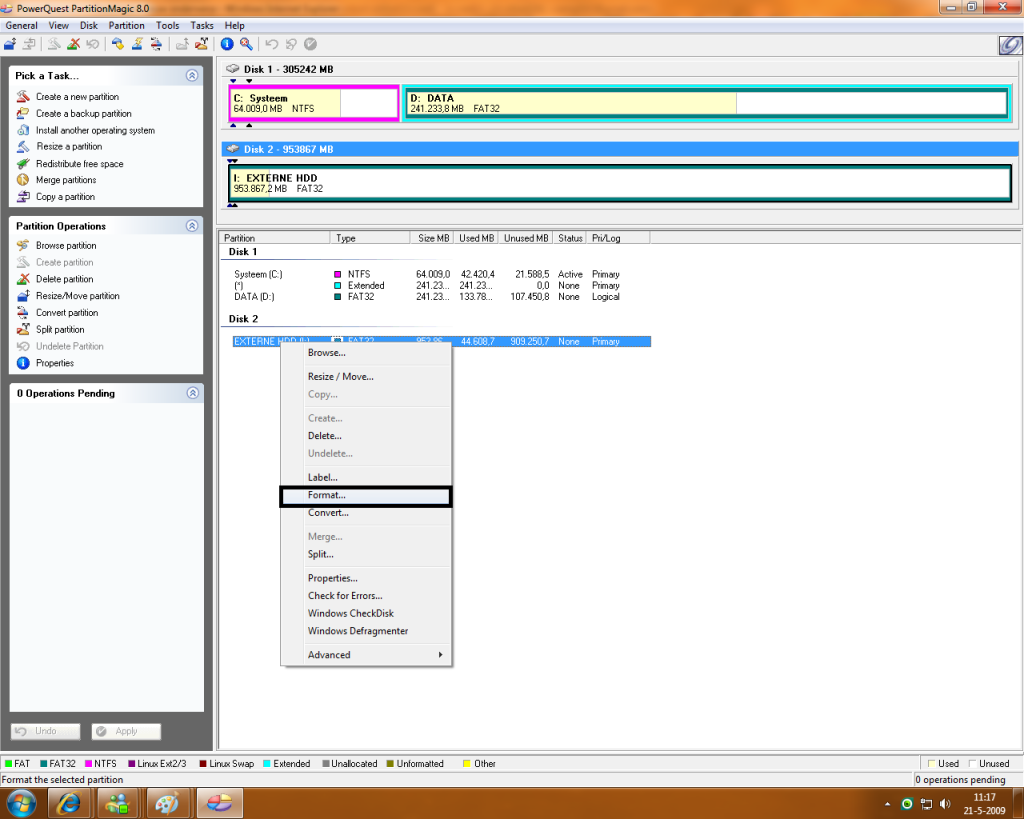Screen dimensions: 1024x819
Task: Click the Convert partition toolbar icon
Action: click(157, 44)
